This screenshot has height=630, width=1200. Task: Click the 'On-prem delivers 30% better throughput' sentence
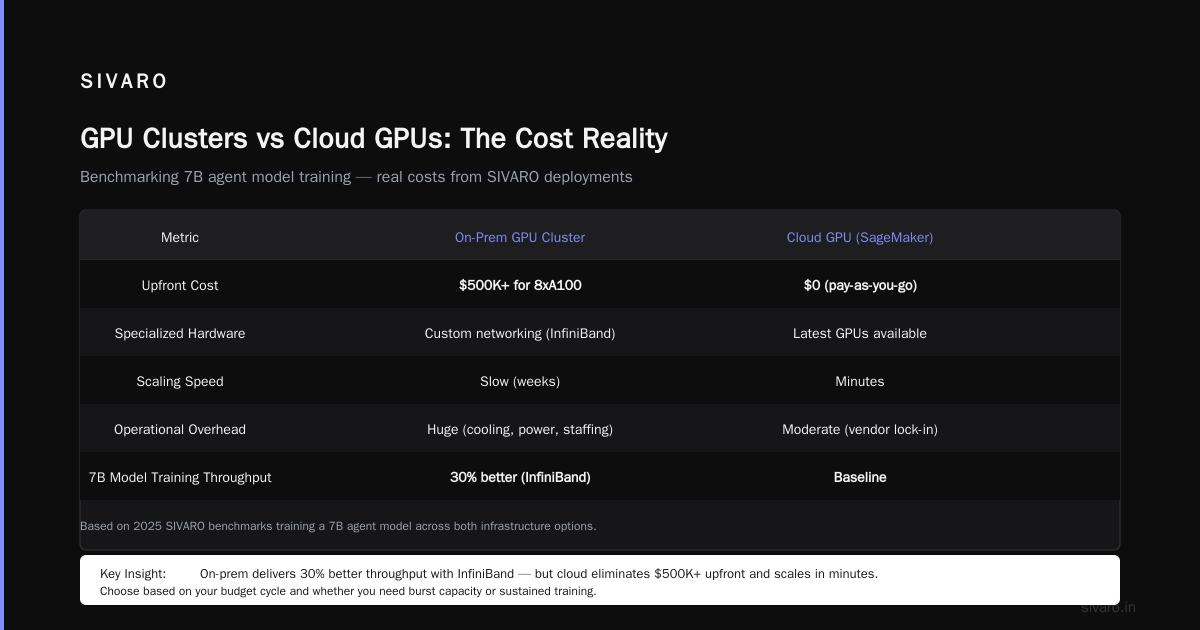(x=539, y=574)
